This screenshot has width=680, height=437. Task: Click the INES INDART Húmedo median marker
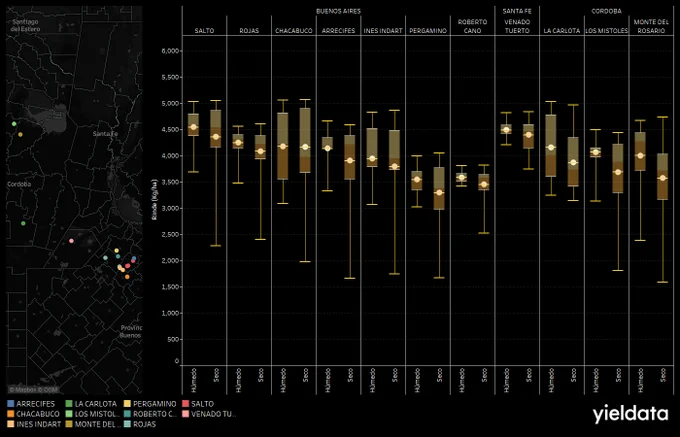click(x=372, y=159)
